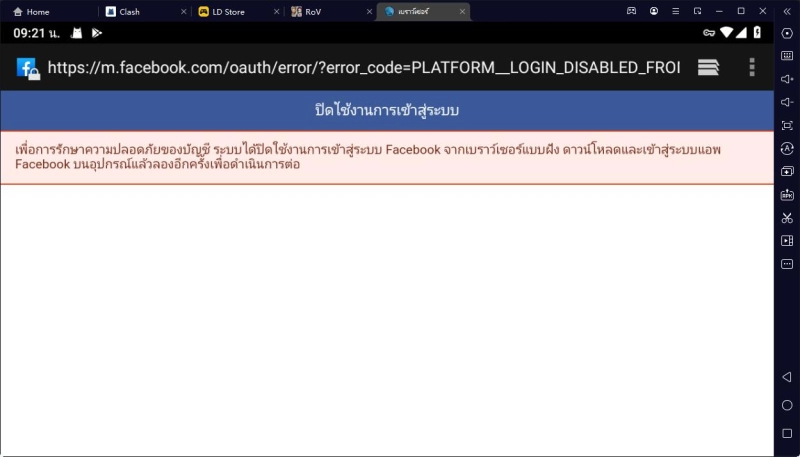This screenshot has height=457, width=800.
Task: Close the LD Store tab
Action: tap(277, 12)
